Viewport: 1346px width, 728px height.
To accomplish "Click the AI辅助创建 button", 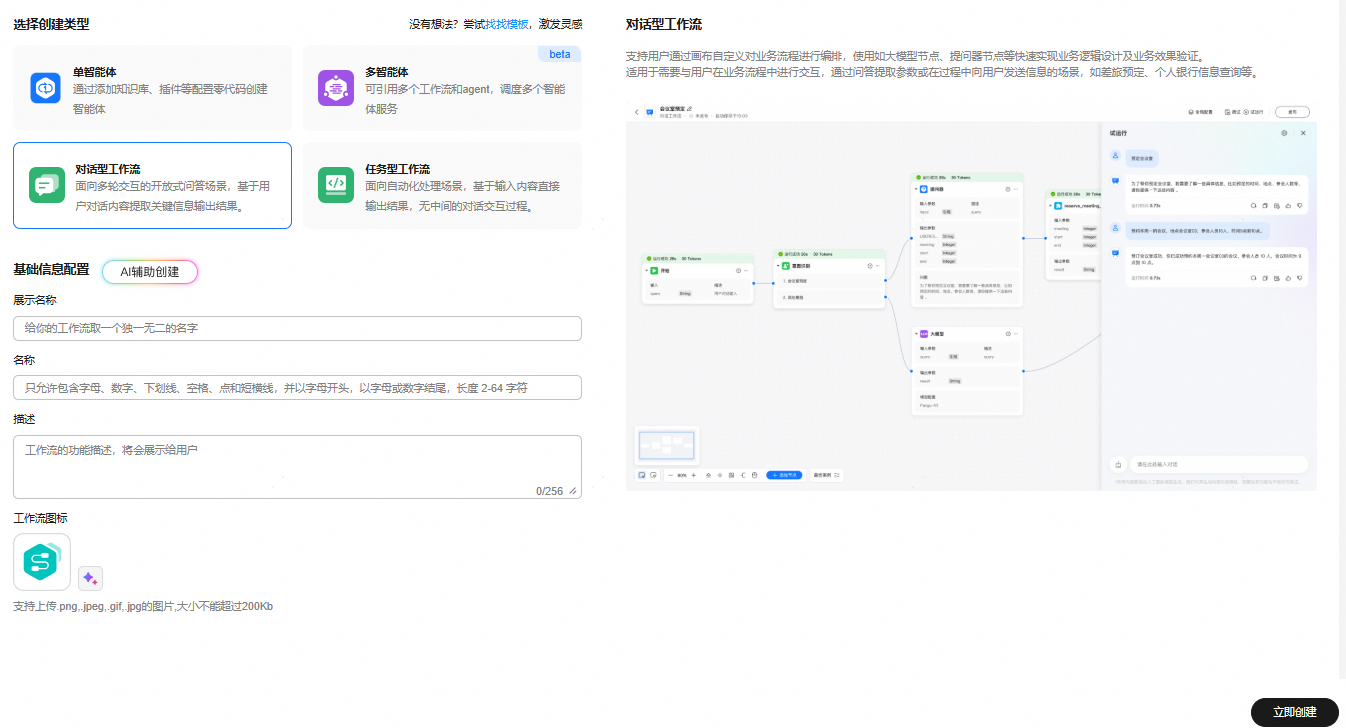I will point(150,272).
